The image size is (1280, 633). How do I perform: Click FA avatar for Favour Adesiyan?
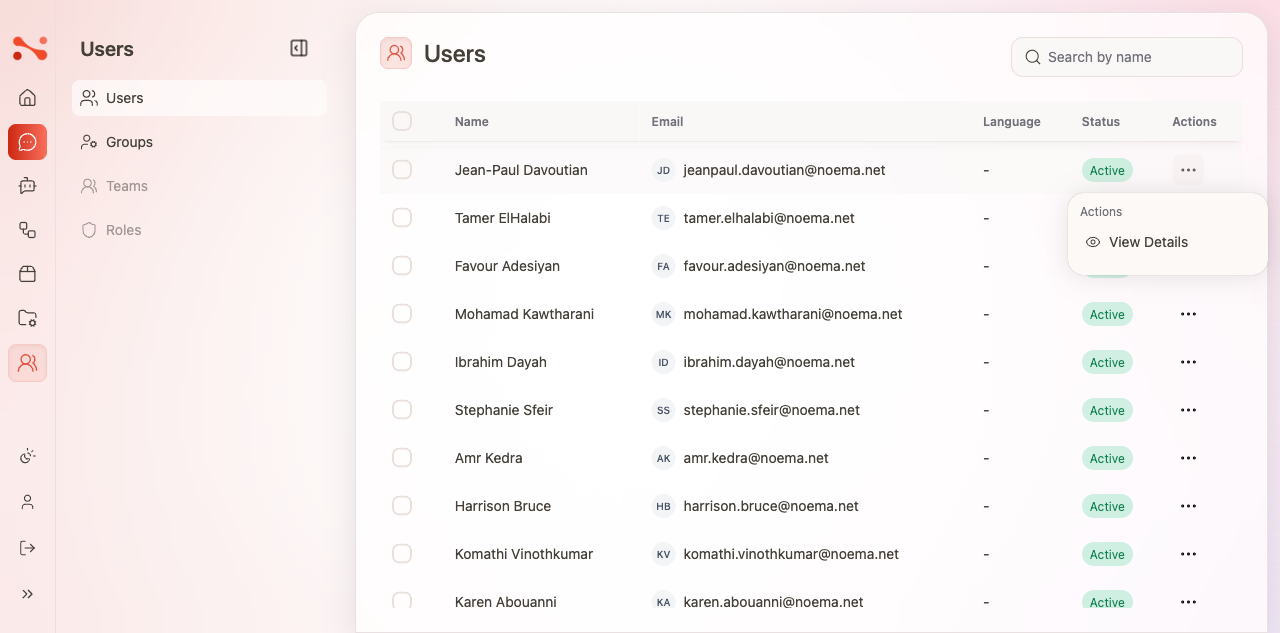click(663, 266)
